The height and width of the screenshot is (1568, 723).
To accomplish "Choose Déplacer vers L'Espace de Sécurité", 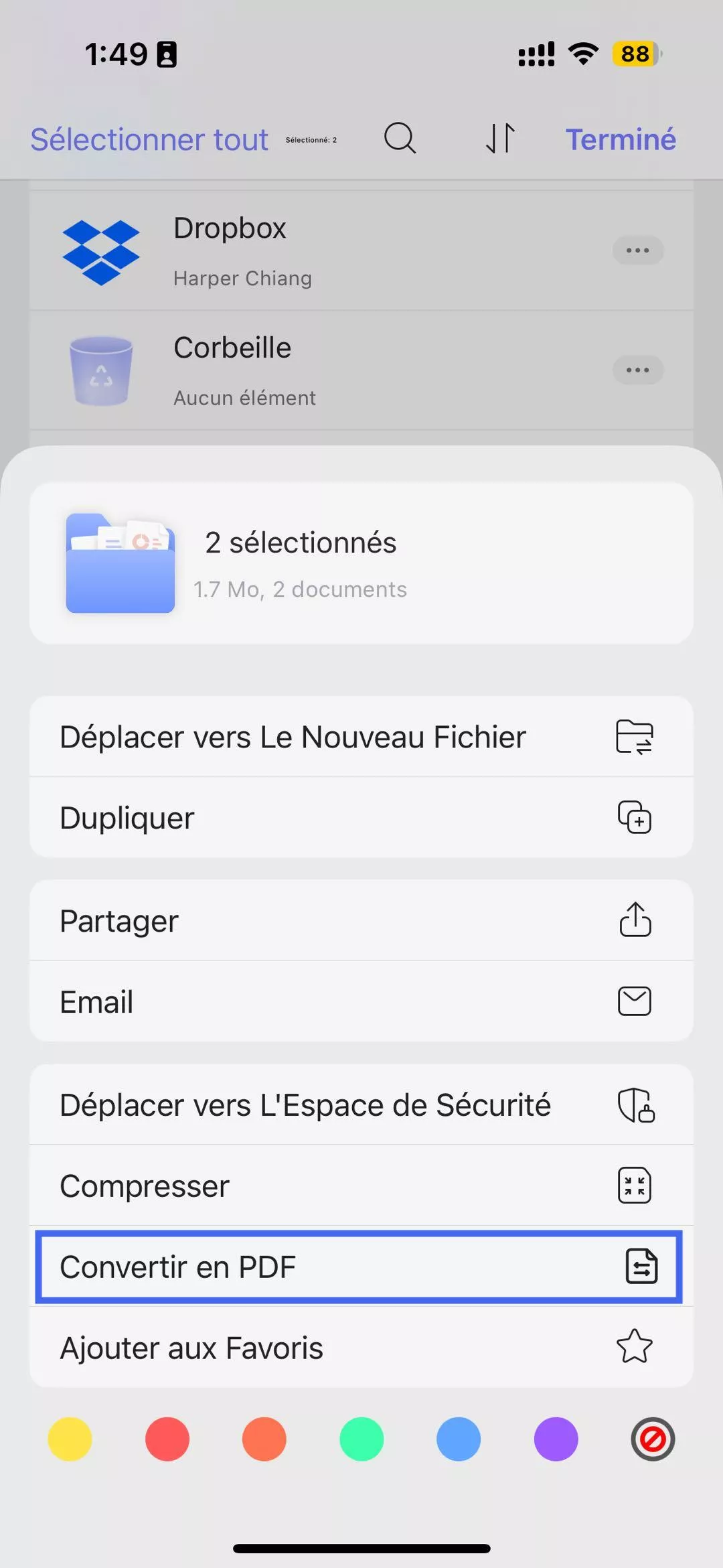I will coord(305,1104).
